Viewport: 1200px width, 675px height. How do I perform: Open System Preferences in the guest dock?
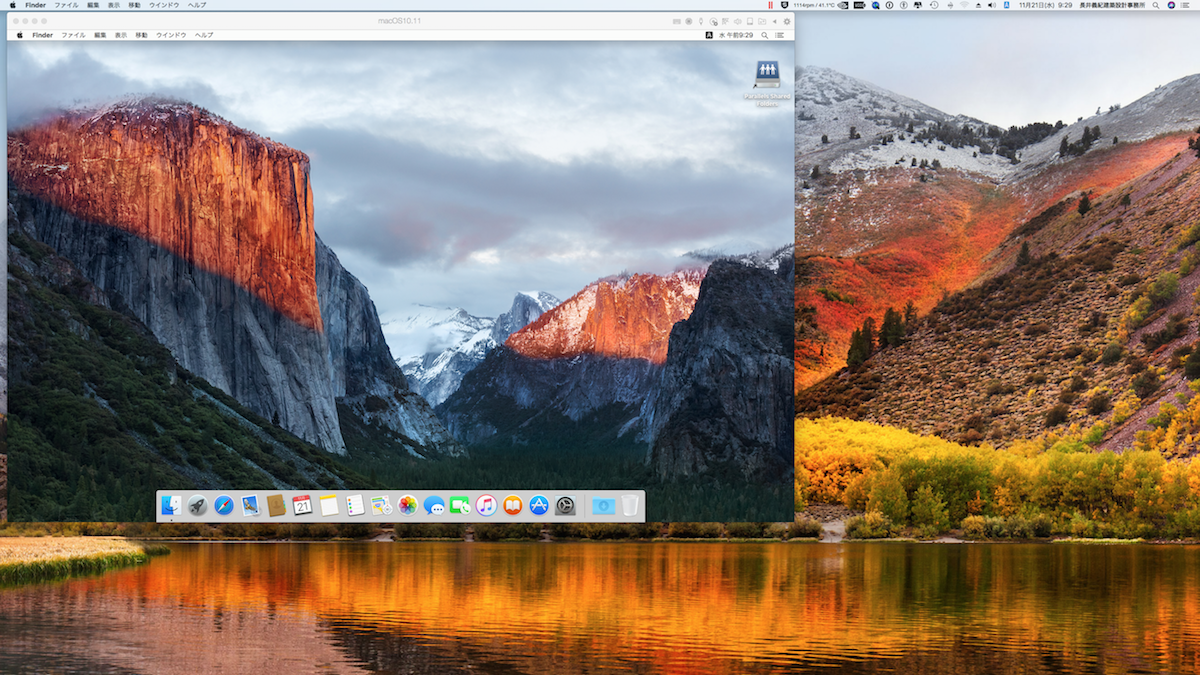click(565, 506)
